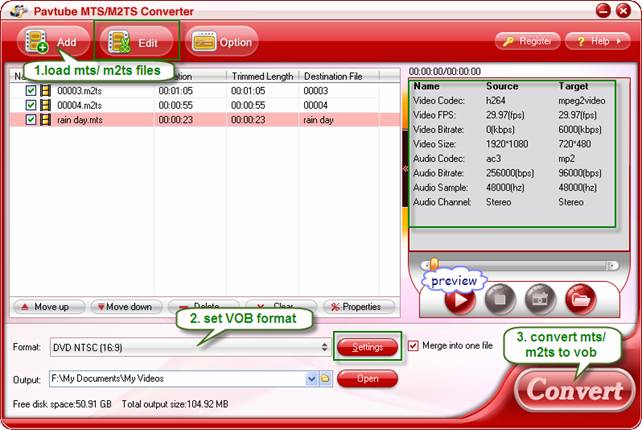Click Move up button
Viewport: 642px width, 430px height.
pyautogui.click(x=49, y=307)
